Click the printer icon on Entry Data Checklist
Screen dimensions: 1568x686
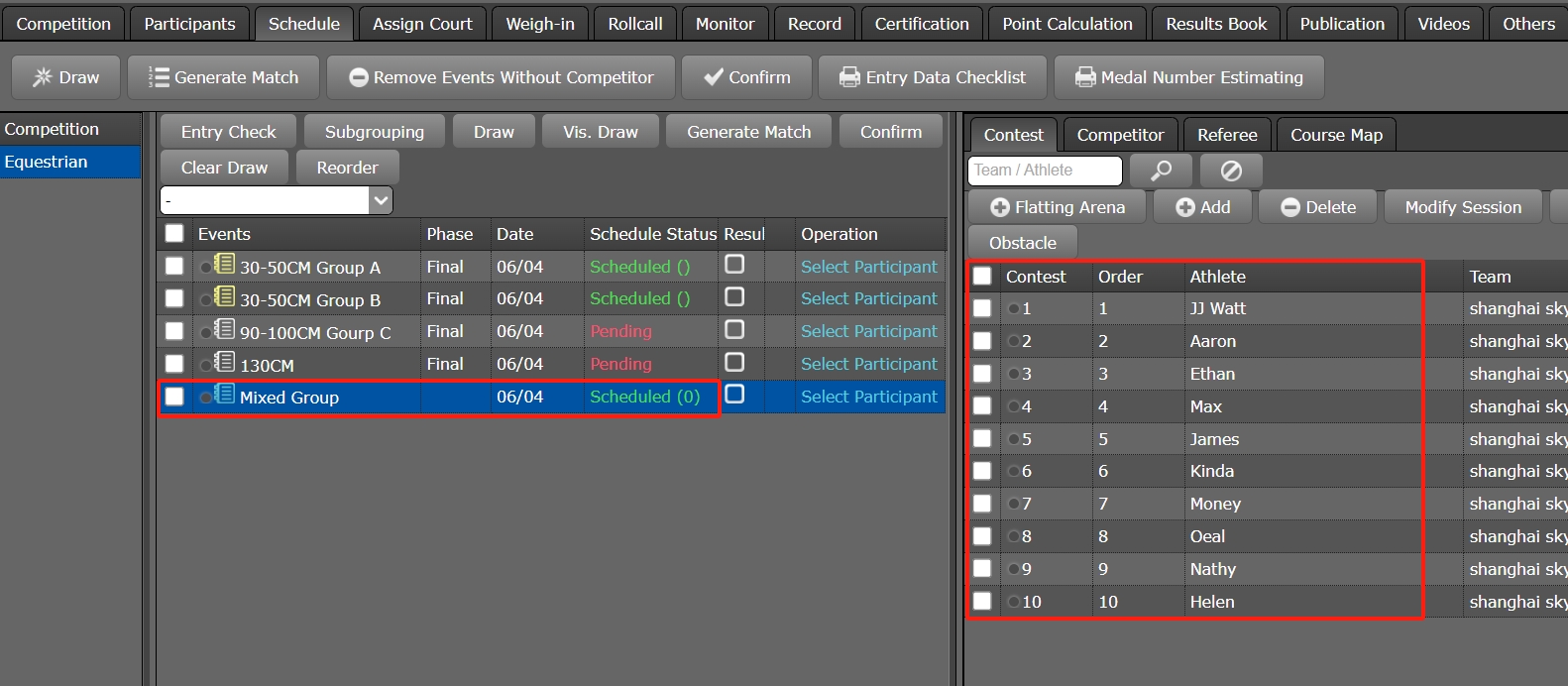pos(849,77)
